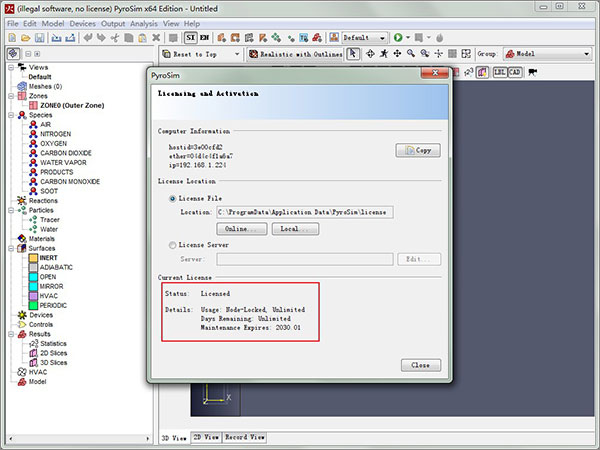Image resolution: width=600 pixels, height=450 pixels.
Task: Click the Cut scissors icon
Action: [115, 38]
